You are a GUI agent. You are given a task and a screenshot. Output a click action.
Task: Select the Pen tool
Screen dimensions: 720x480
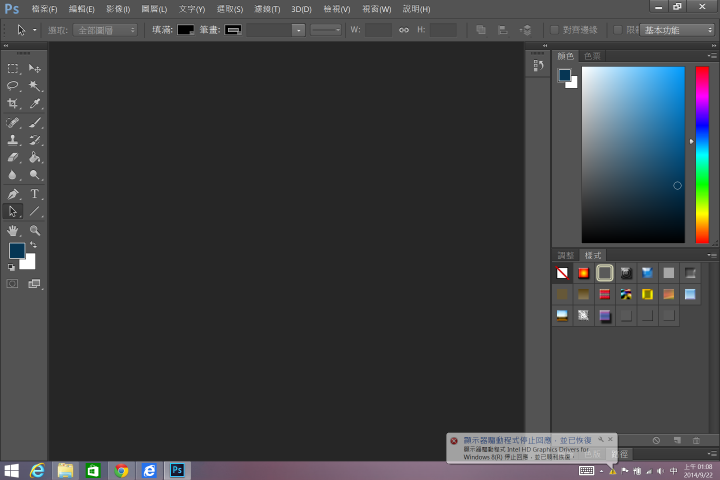pos(13,194)
